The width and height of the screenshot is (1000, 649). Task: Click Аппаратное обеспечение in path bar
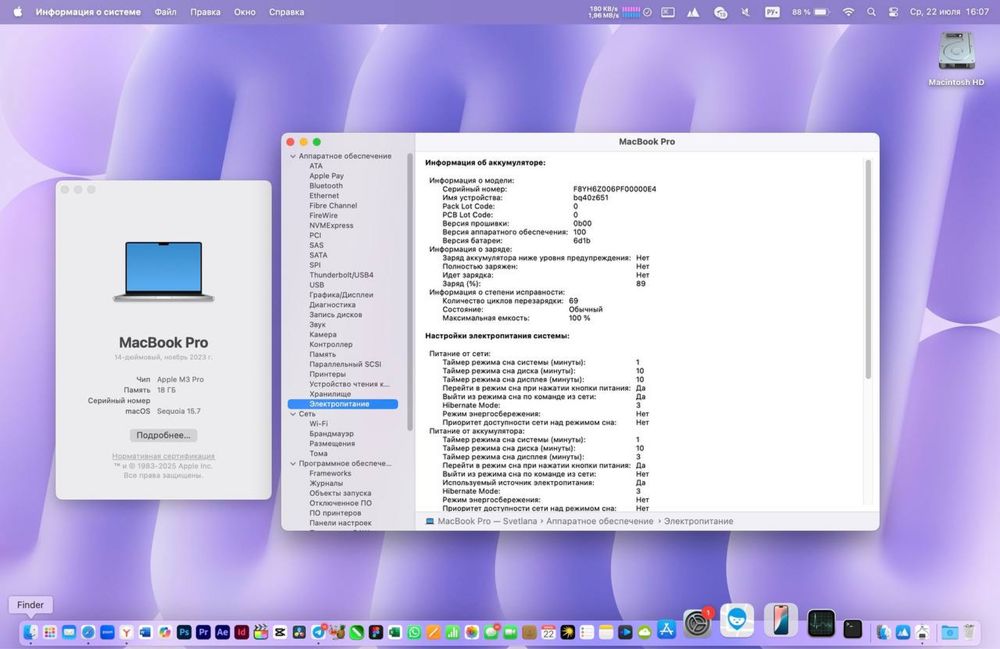coord(599,521)
